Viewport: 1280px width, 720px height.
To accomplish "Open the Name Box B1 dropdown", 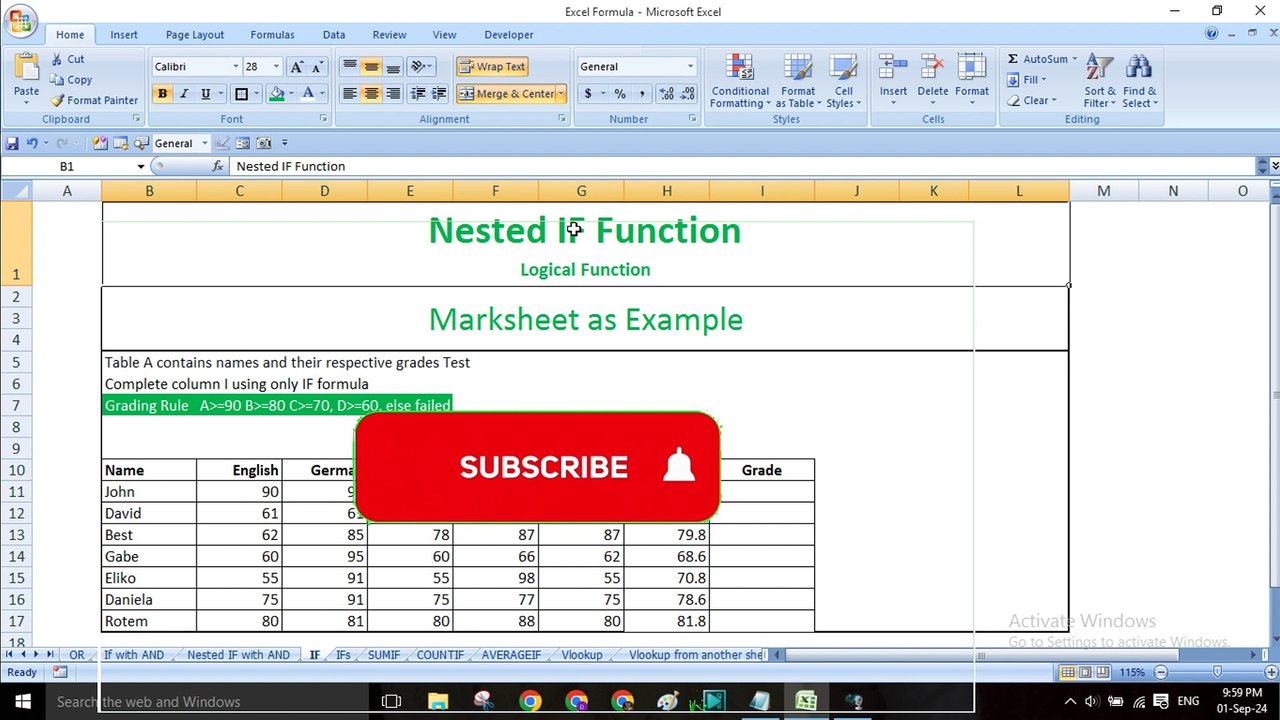I will coord(141,166).
